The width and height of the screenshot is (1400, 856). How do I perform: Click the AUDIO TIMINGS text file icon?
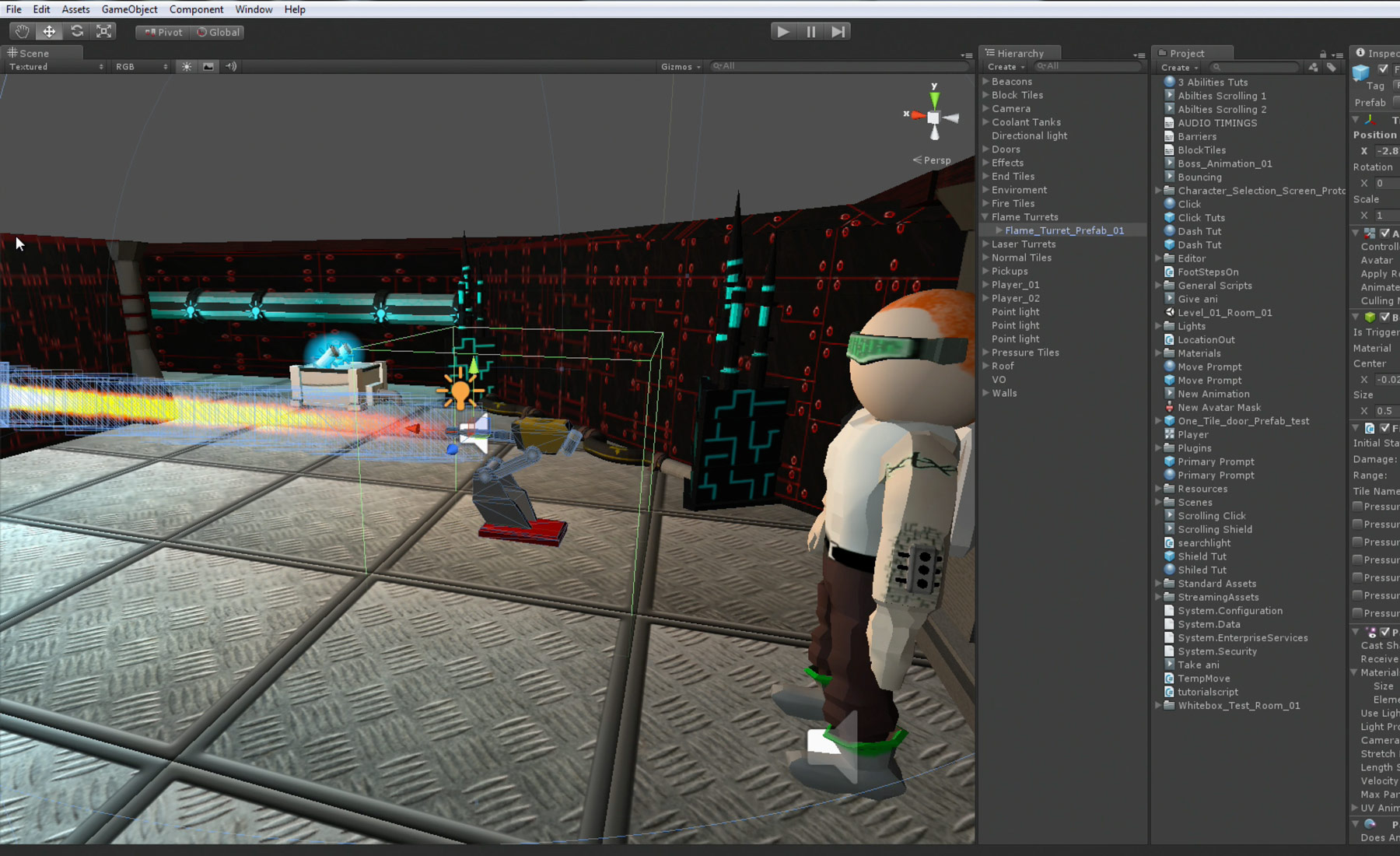pyautogui.click(x=1169, y=123)
